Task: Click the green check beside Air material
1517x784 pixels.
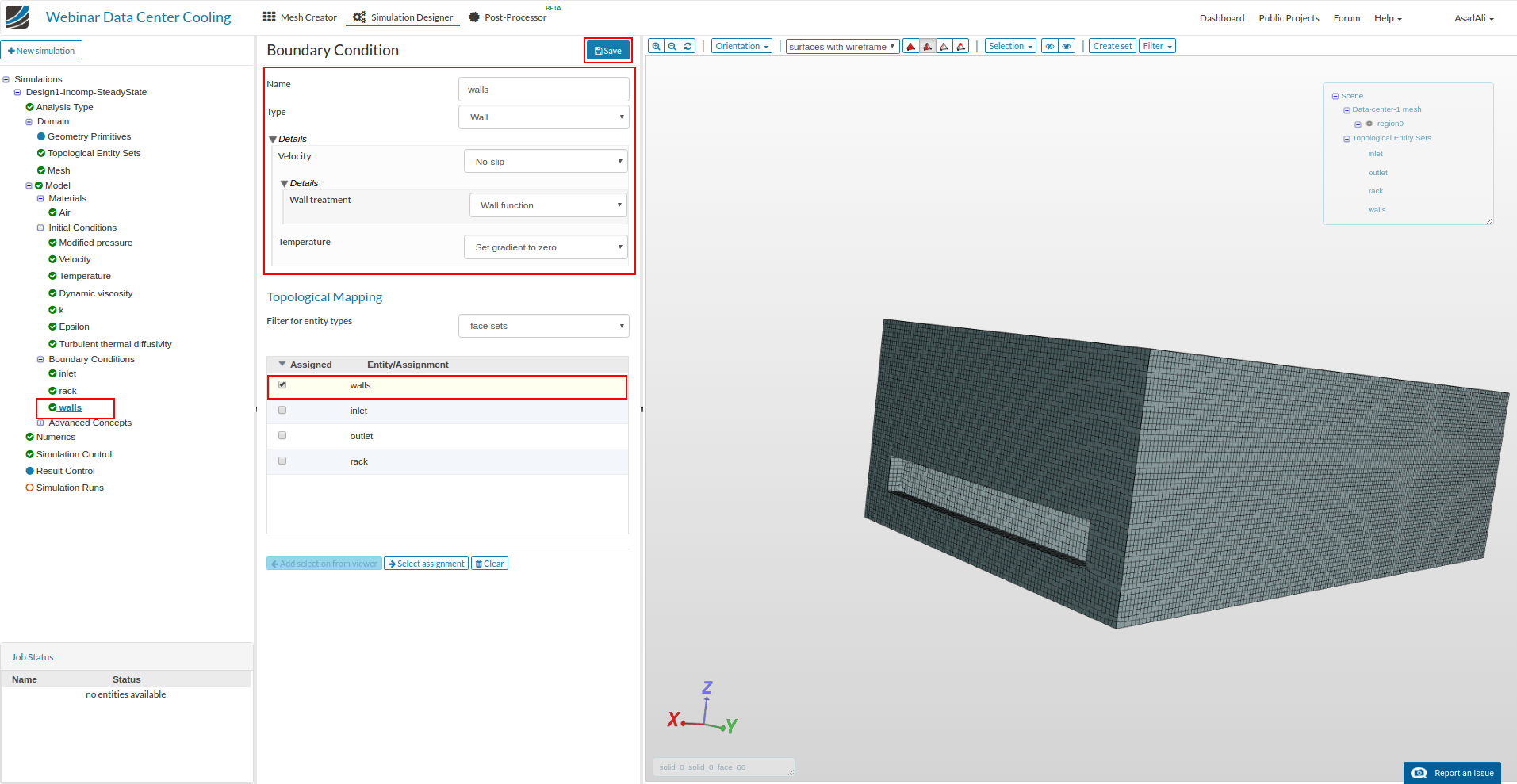Action: pos(52,212)
